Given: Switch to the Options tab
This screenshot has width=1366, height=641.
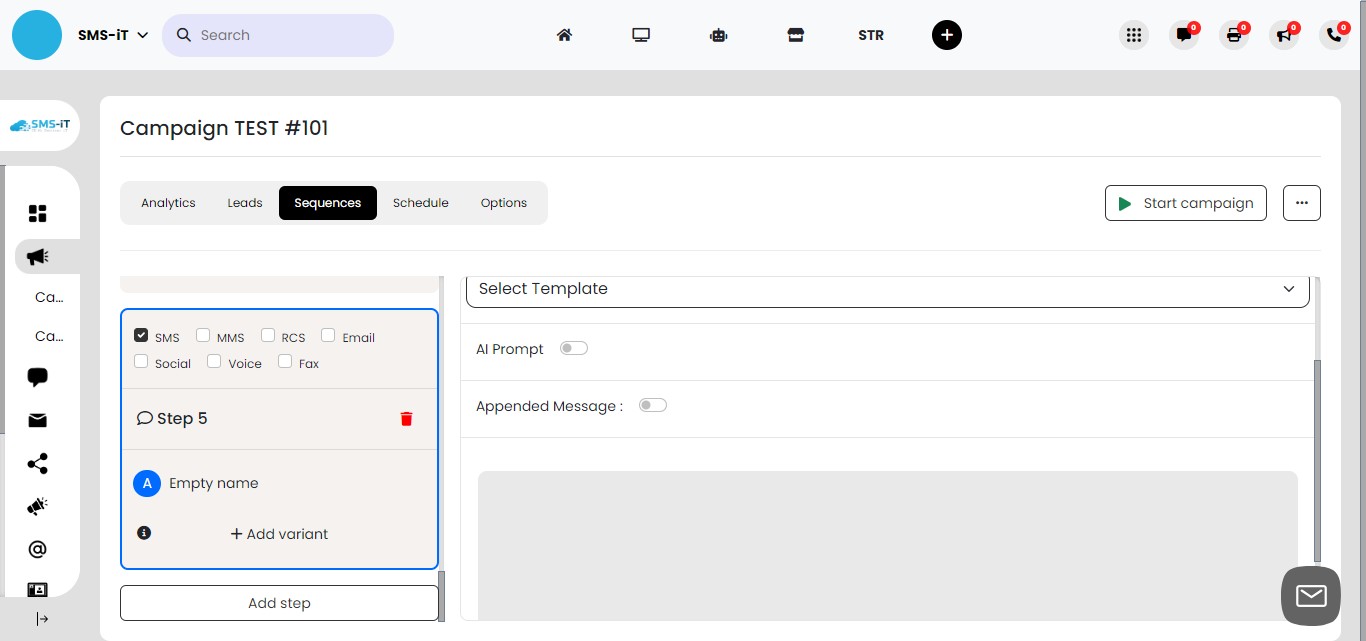Looking at the screenshot, I should 504,203.
